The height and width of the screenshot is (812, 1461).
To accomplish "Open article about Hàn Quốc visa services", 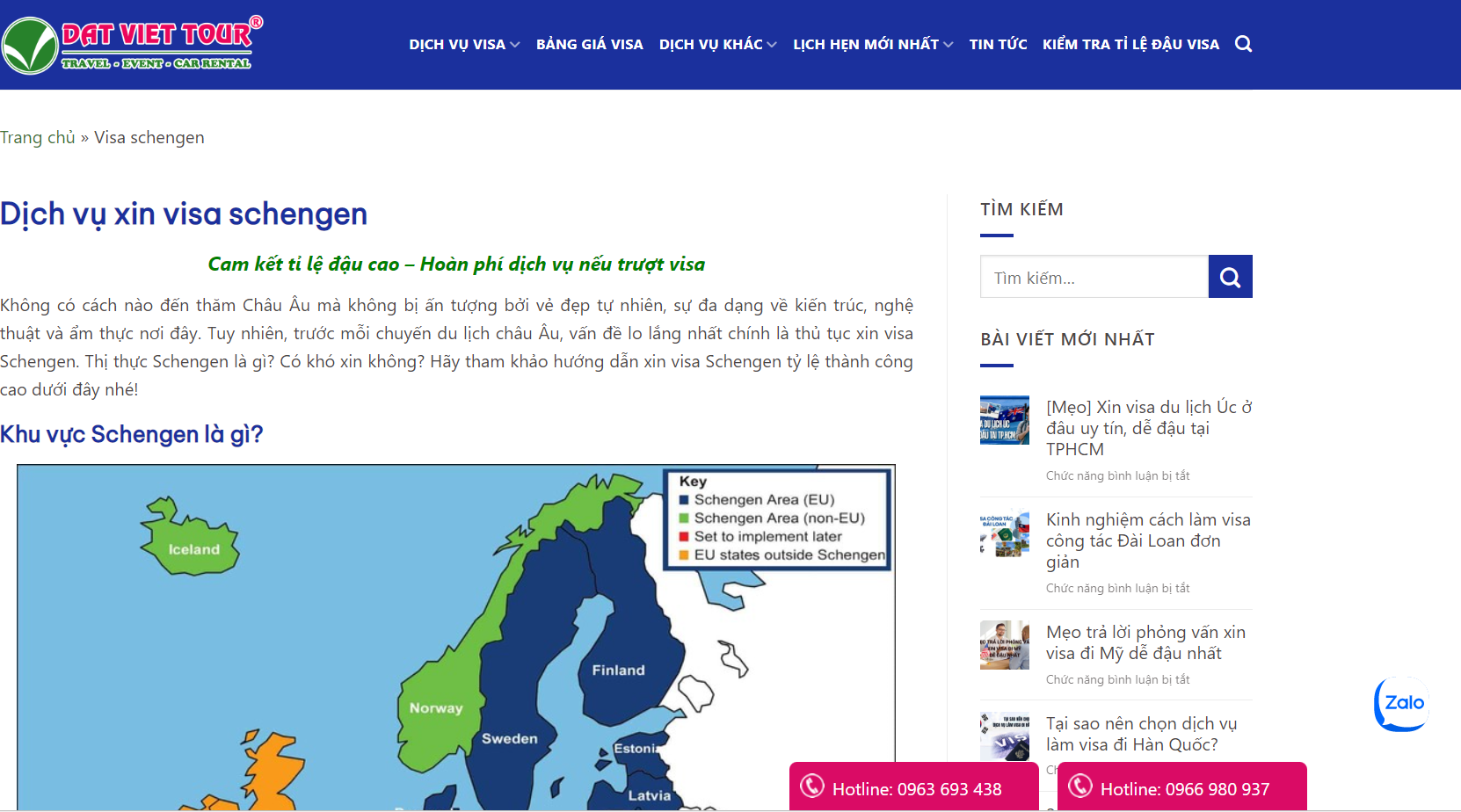I will tap(1141, 733).
